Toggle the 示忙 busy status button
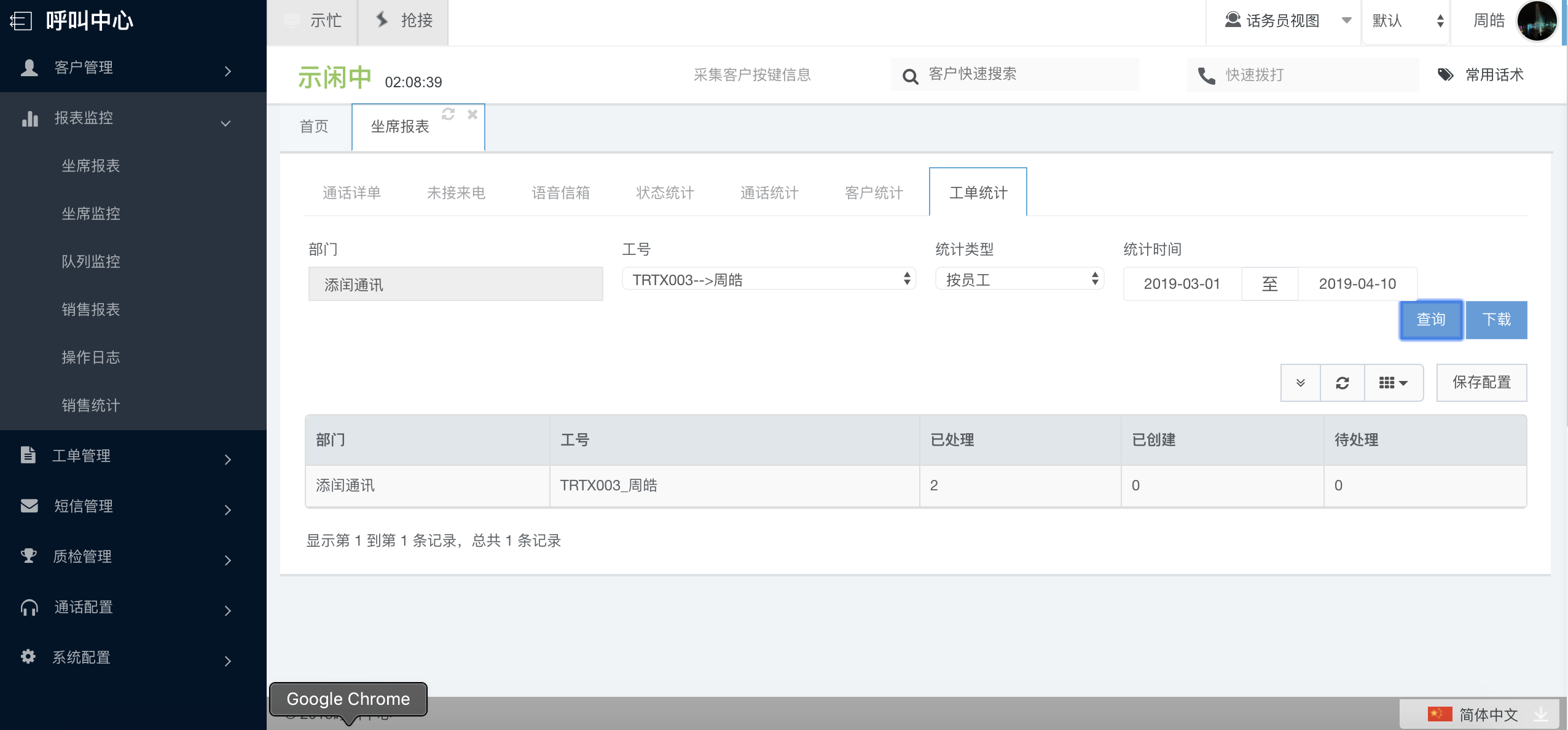The width and height of the screenshot is (1568, 730). [x=312, y=21]
